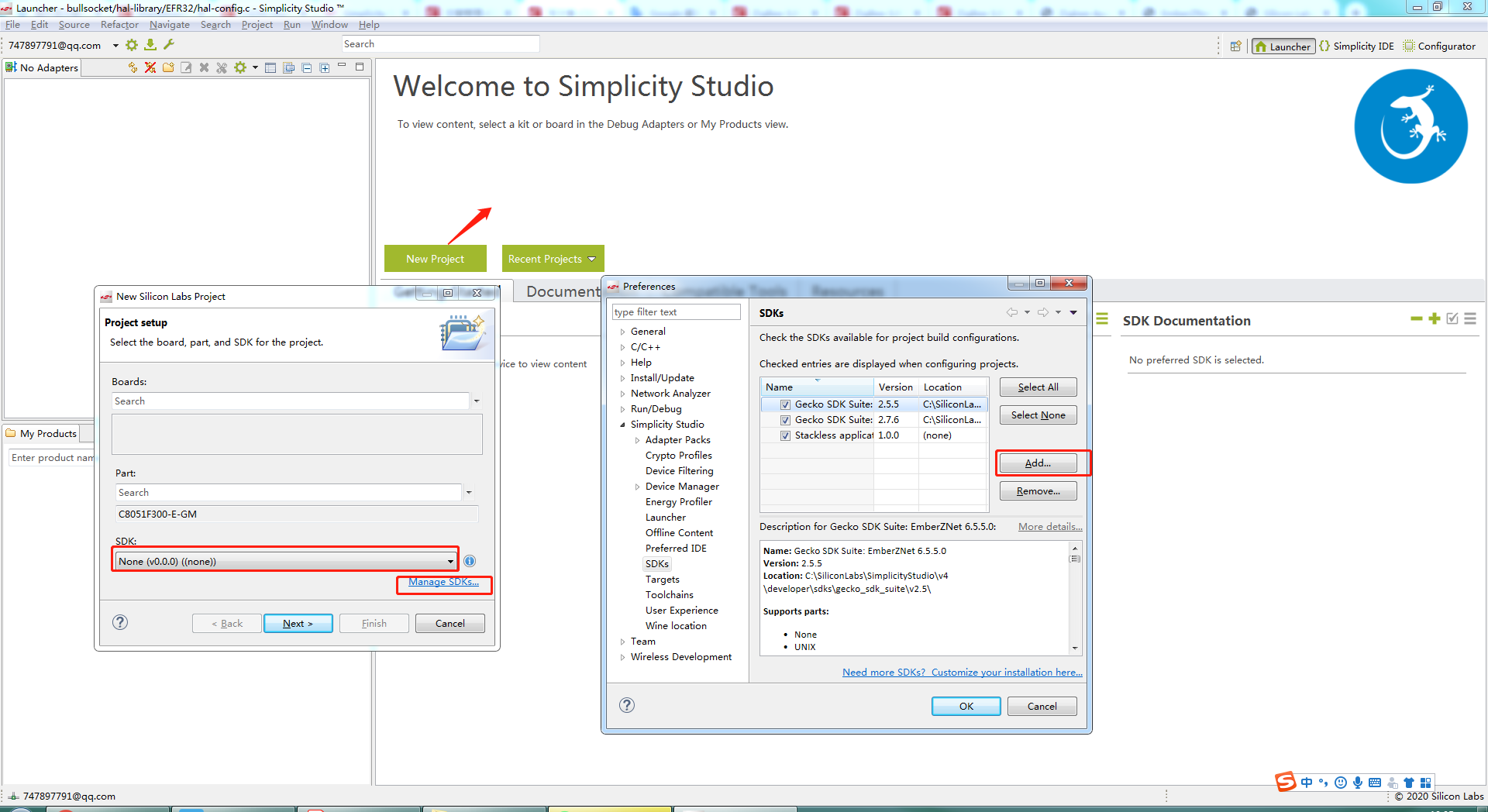Open grey list menu icon in SDK Documentation
The height and width of the screenshot is (812, 1488).
(1470, 318)
